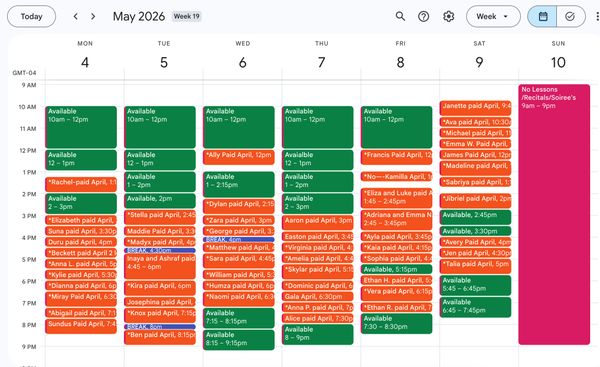Open No Lessons Recitals Sunday event
The height and width of the screenshot is (367, 600).
tap(554, 214)
